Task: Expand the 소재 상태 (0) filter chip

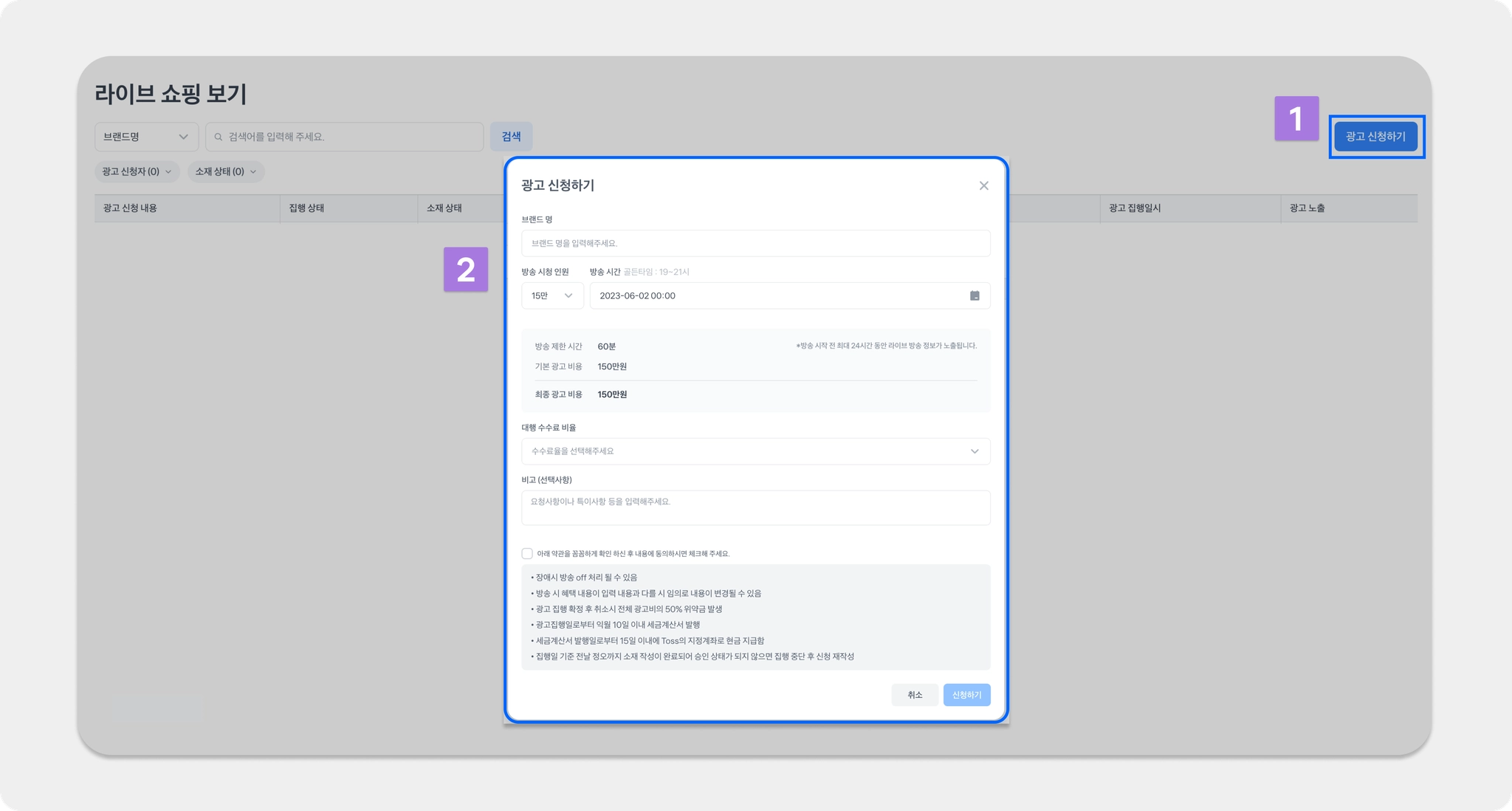Action: pos(225,171)
